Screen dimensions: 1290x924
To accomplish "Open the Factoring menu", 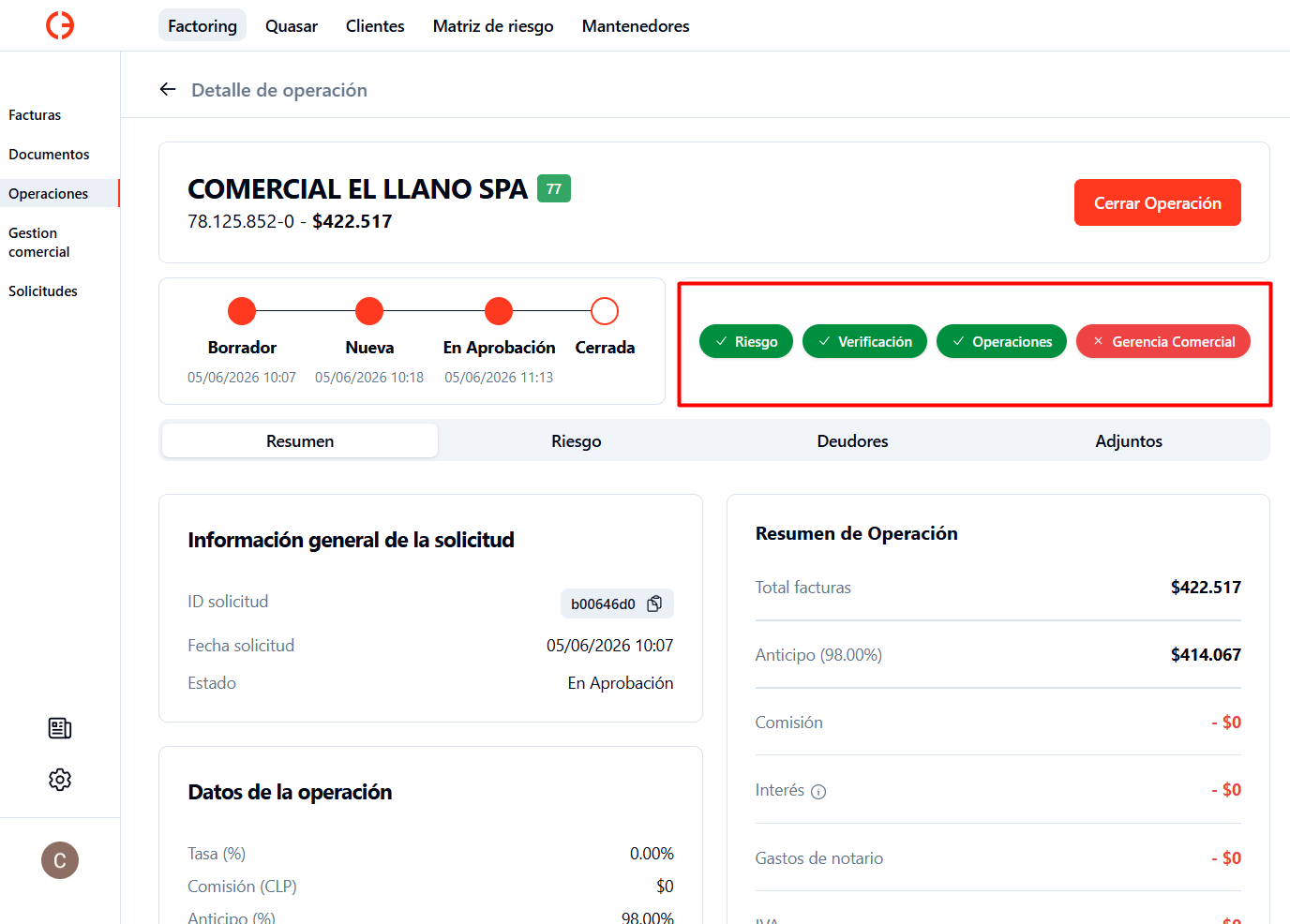I will pos(202,25).
